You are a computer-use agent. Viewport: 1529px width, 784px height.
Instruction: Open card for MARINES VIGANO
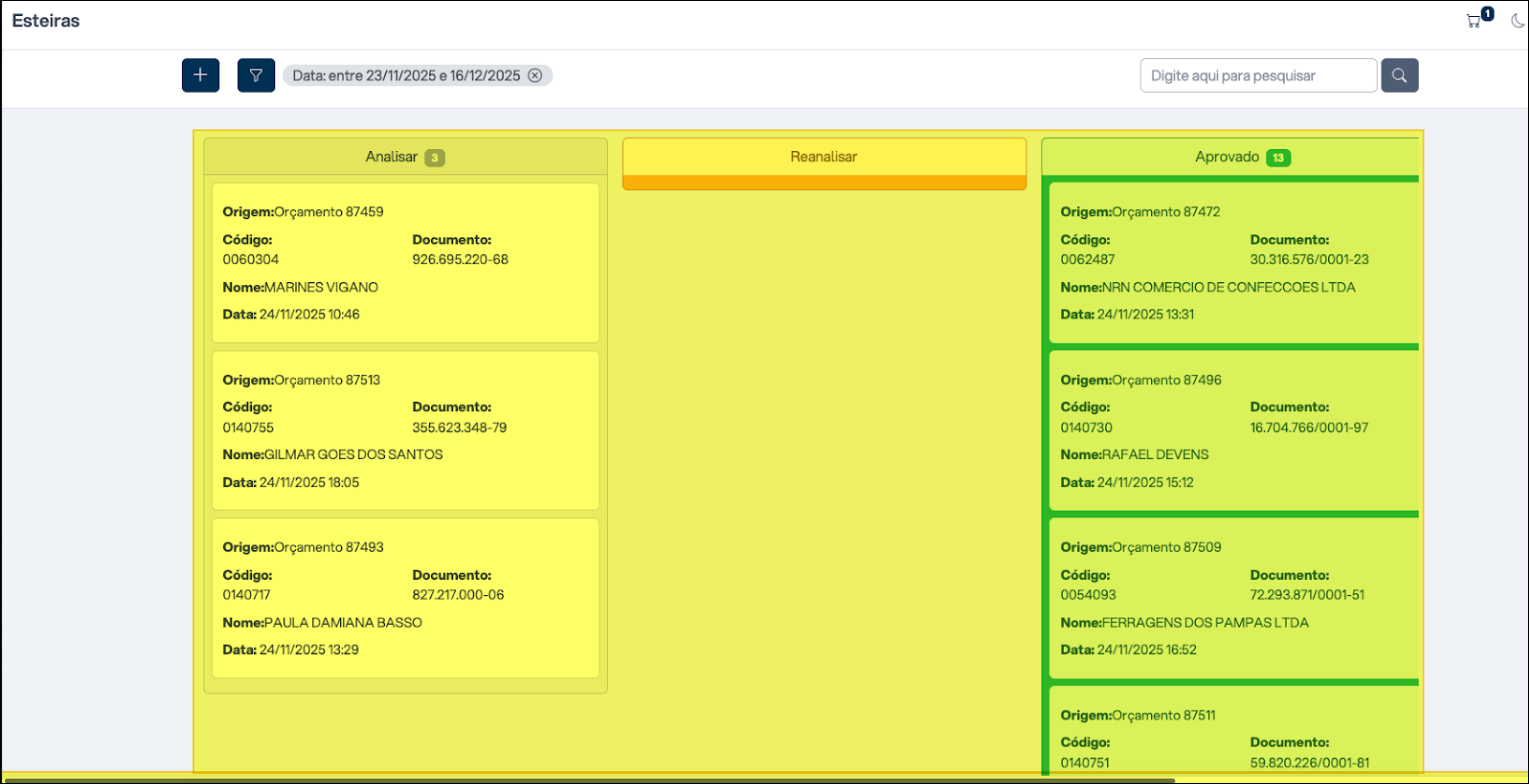click(x=405, y=263)
